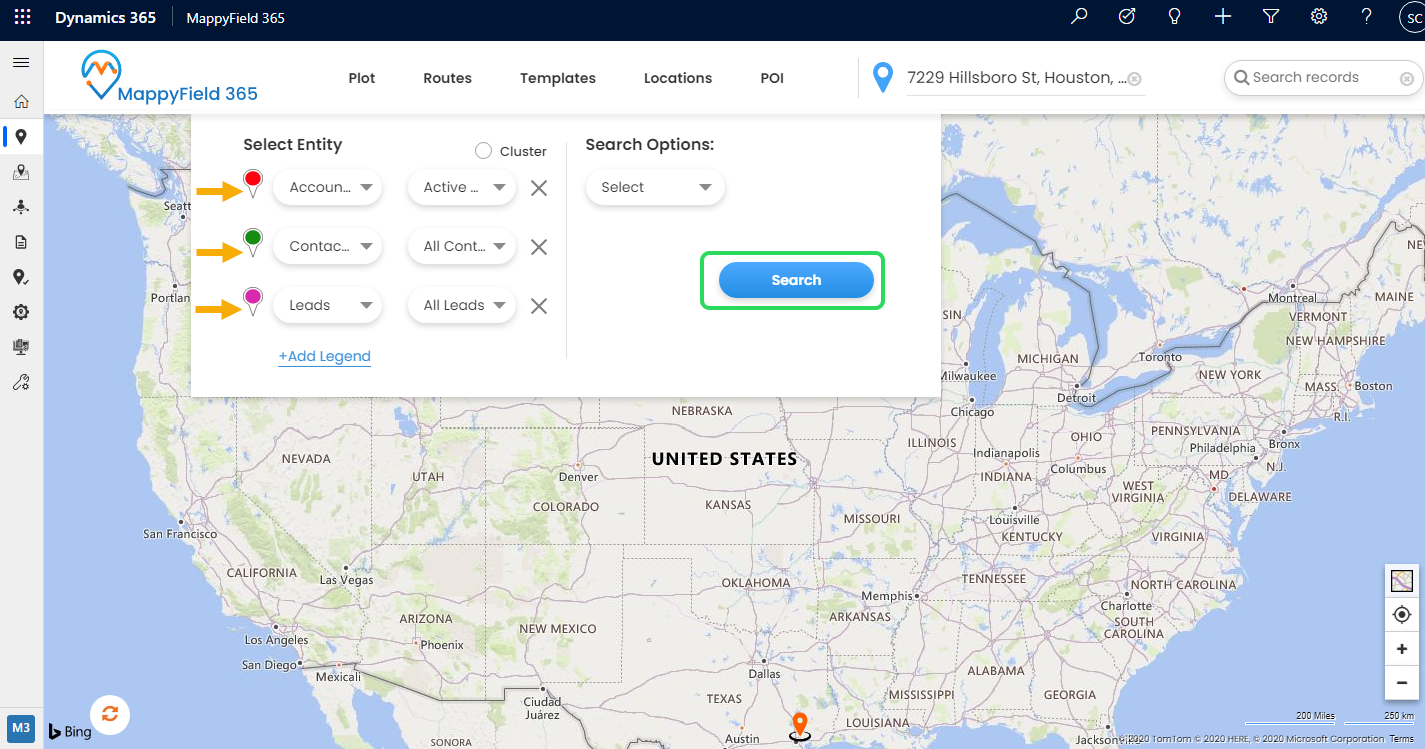
Task: Go to Home via sidebar house icon
Action: (21, 102)
